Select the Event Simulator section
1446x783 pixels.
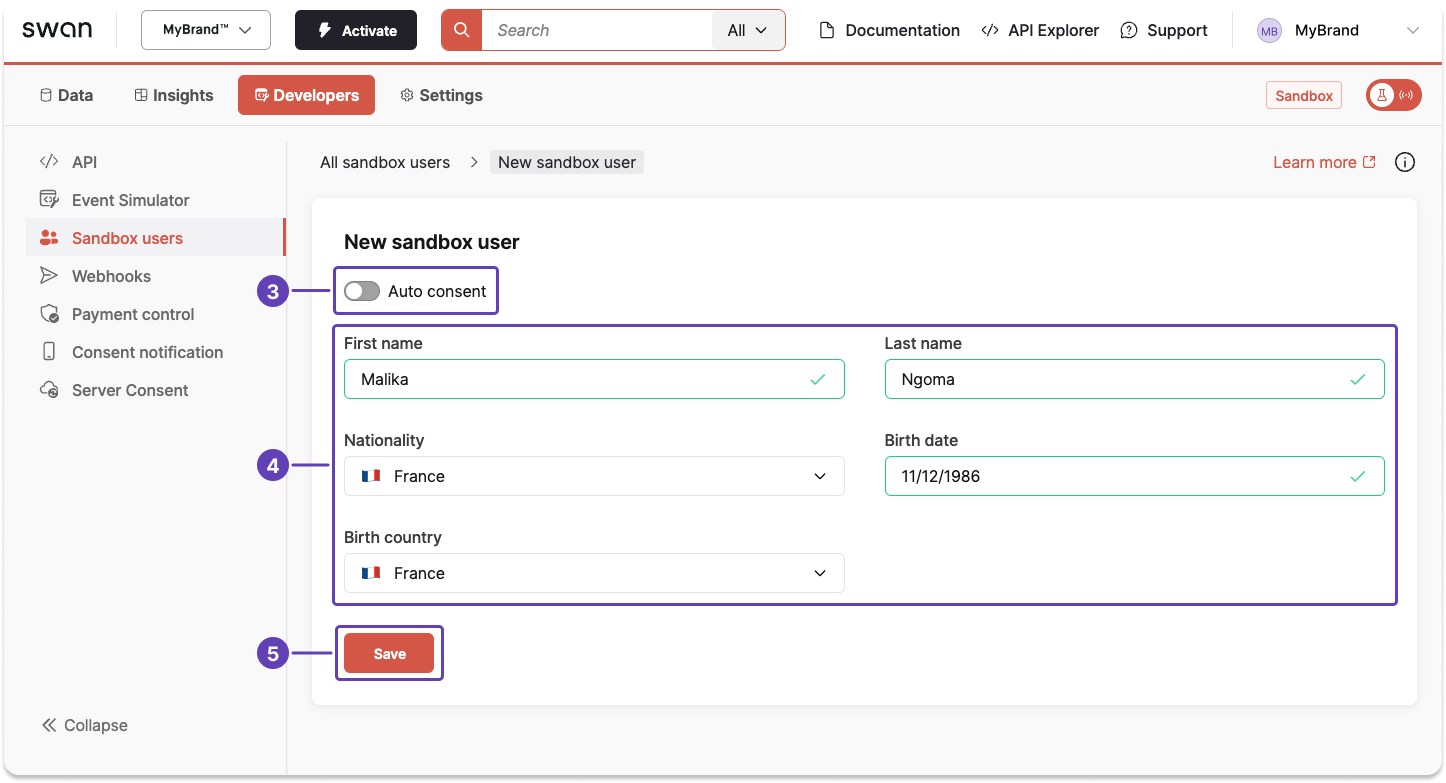point(130,199)
